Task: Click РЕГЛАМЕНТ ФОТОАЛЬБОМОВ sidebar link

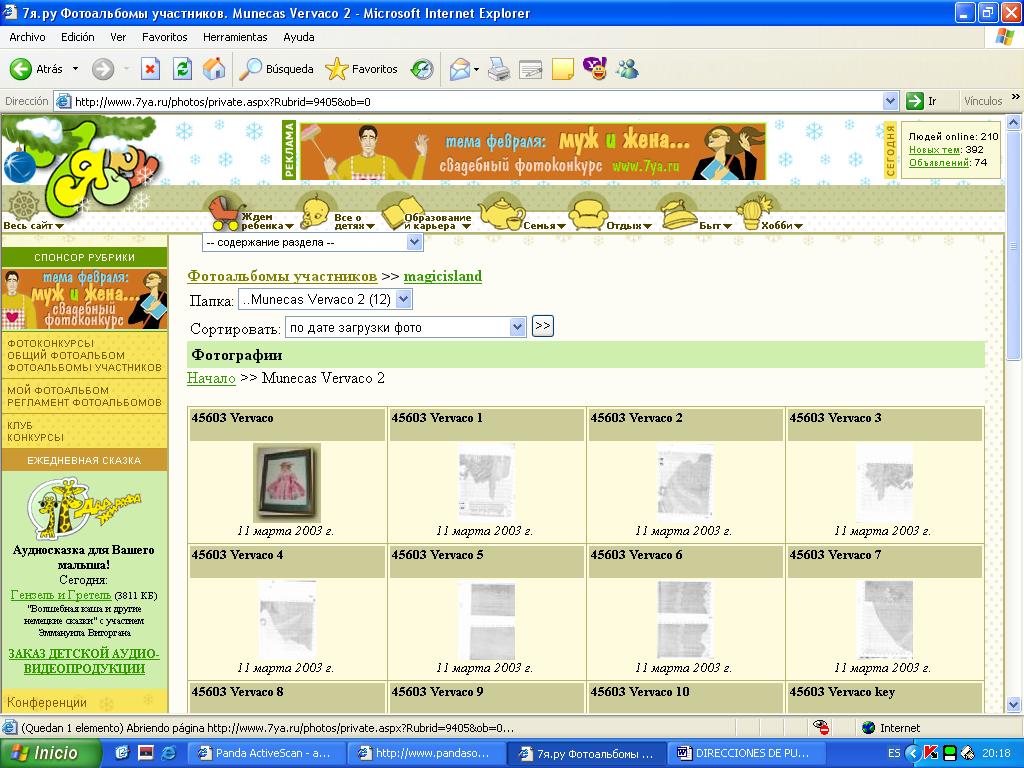Action: point(84,402)
